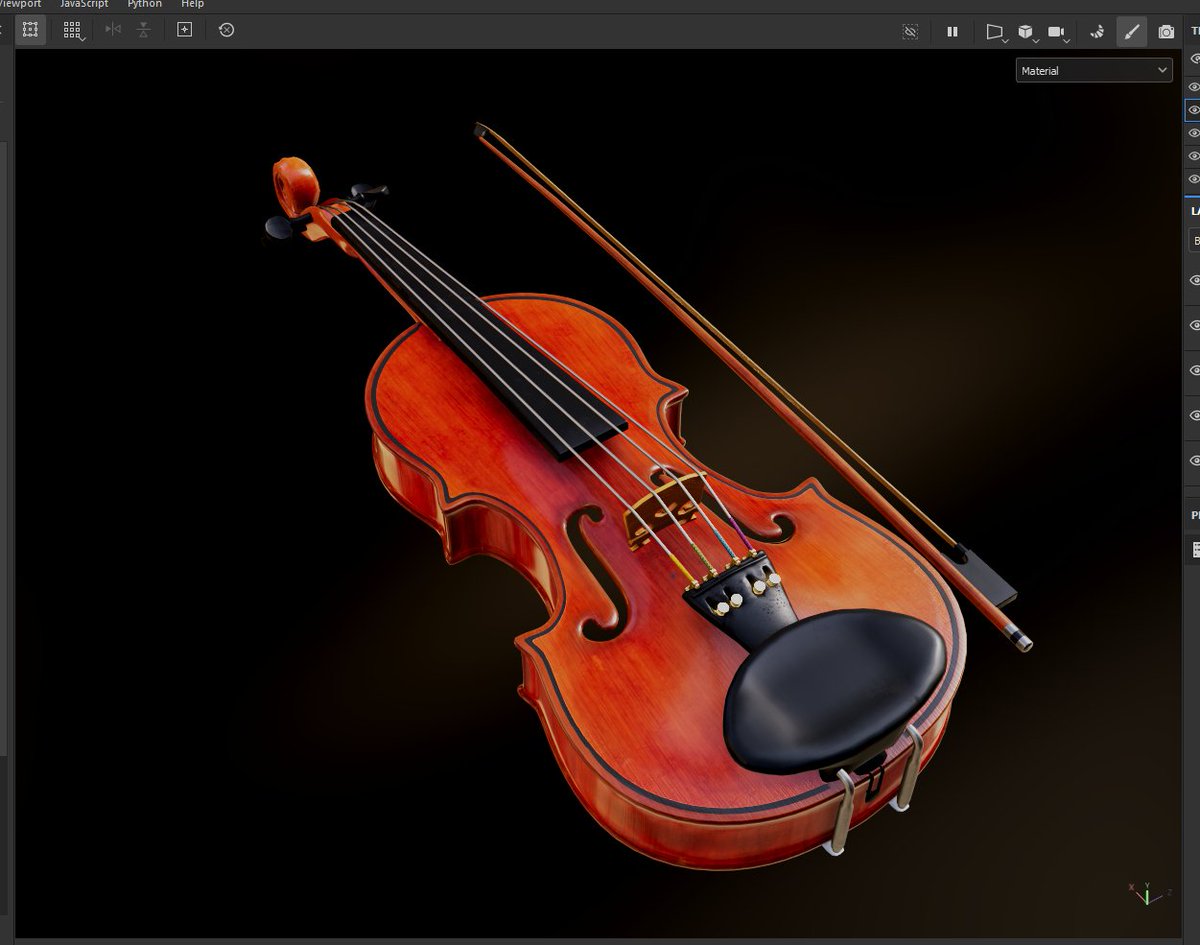Toggle eye of the blue-highlighted texture set row
Viewport: 1200px width, 945px height.
(x=1193, y=109)
